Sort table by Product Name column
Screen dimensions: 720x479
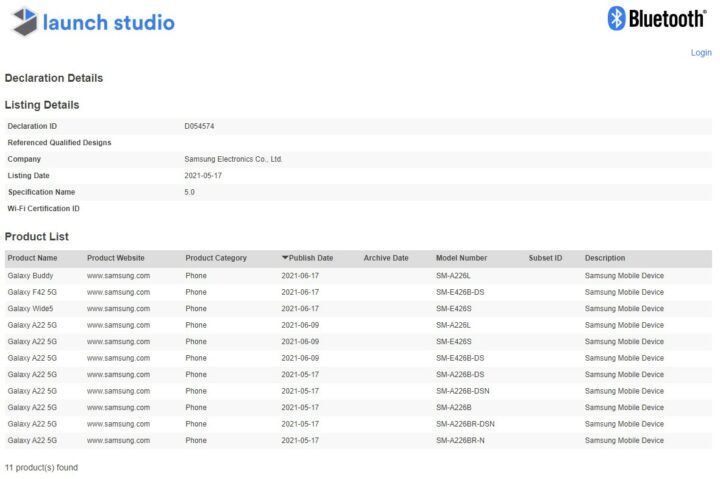(33, 258)
